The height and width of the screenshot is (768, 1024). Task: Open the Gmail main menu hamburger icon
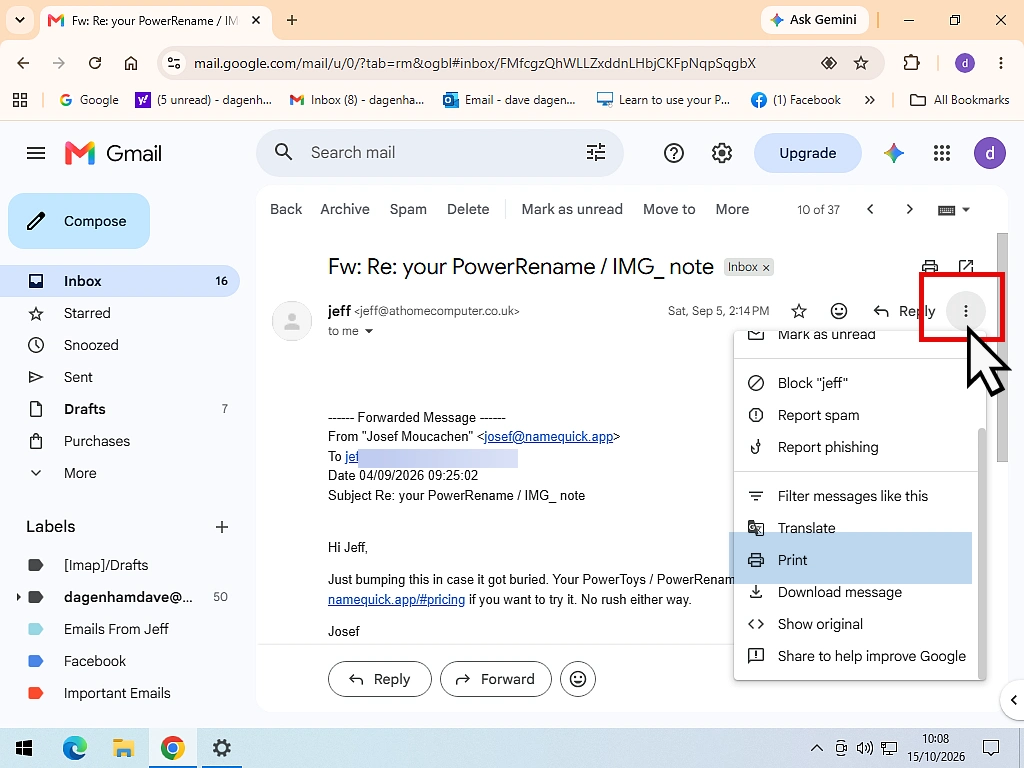(x=36, y=153)
